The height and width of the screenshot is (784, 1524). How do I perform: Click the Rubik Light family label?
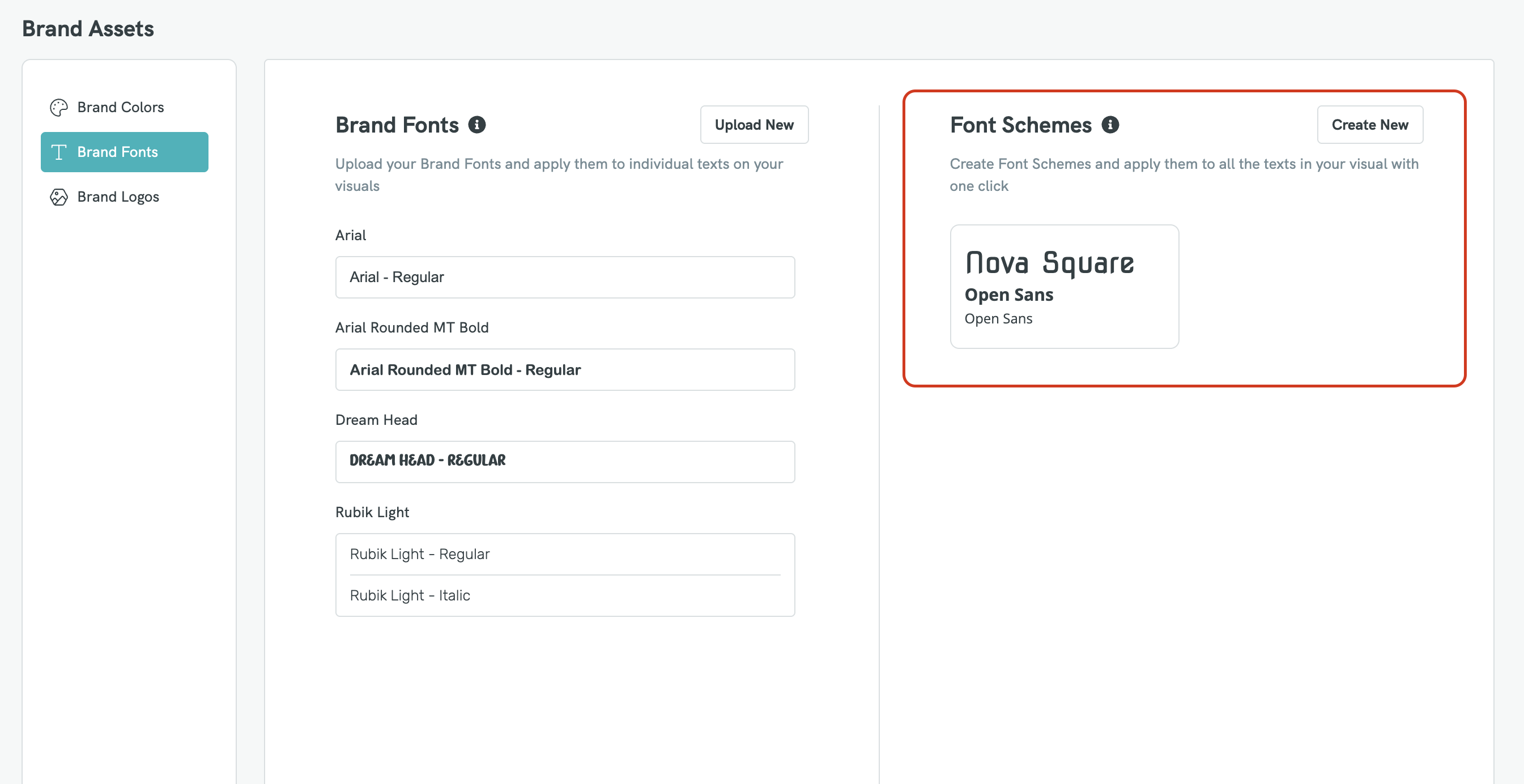372,513
